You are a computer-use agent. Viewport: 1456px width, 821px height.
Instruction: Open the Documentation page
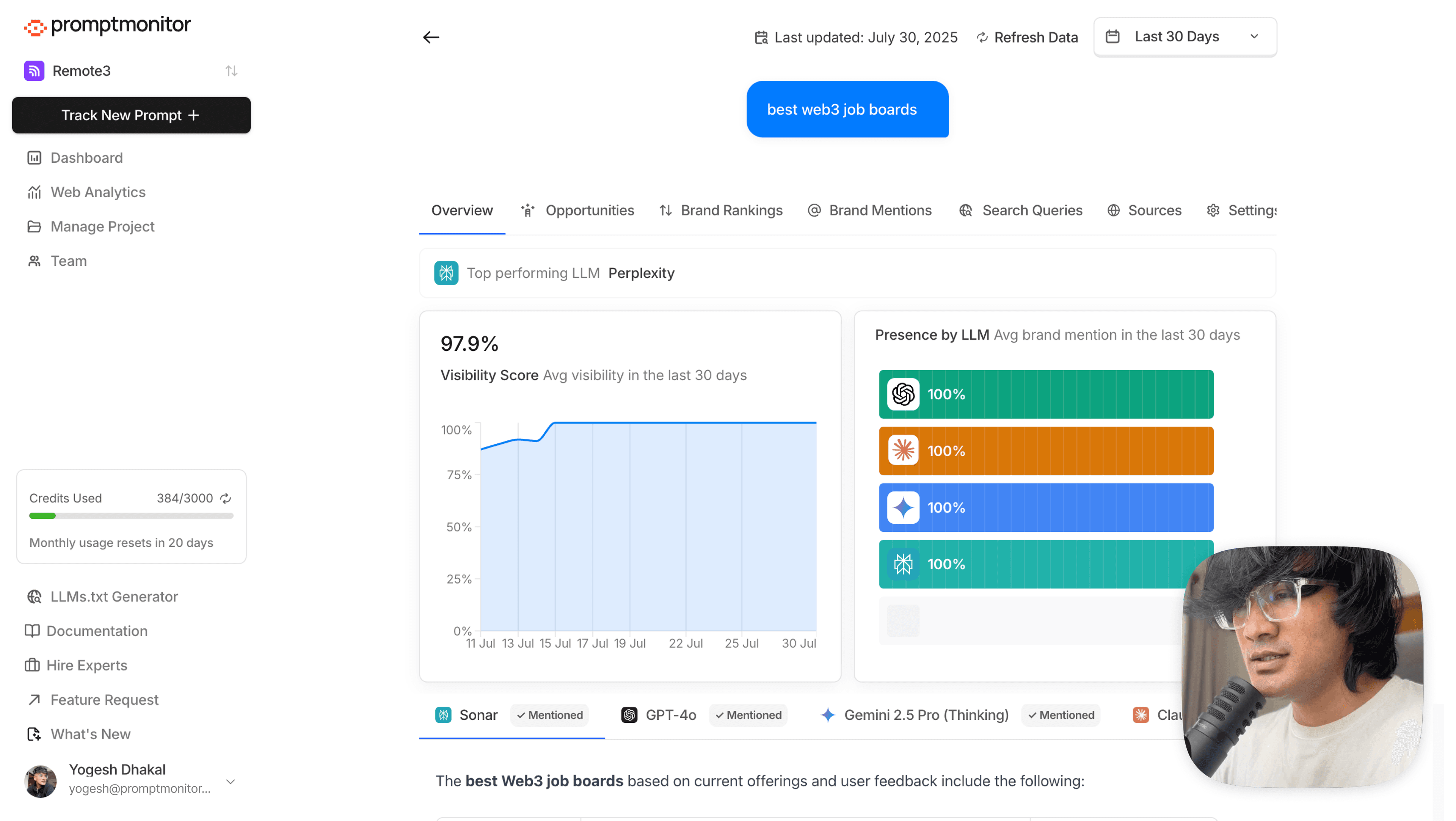[x=98, y=631]
